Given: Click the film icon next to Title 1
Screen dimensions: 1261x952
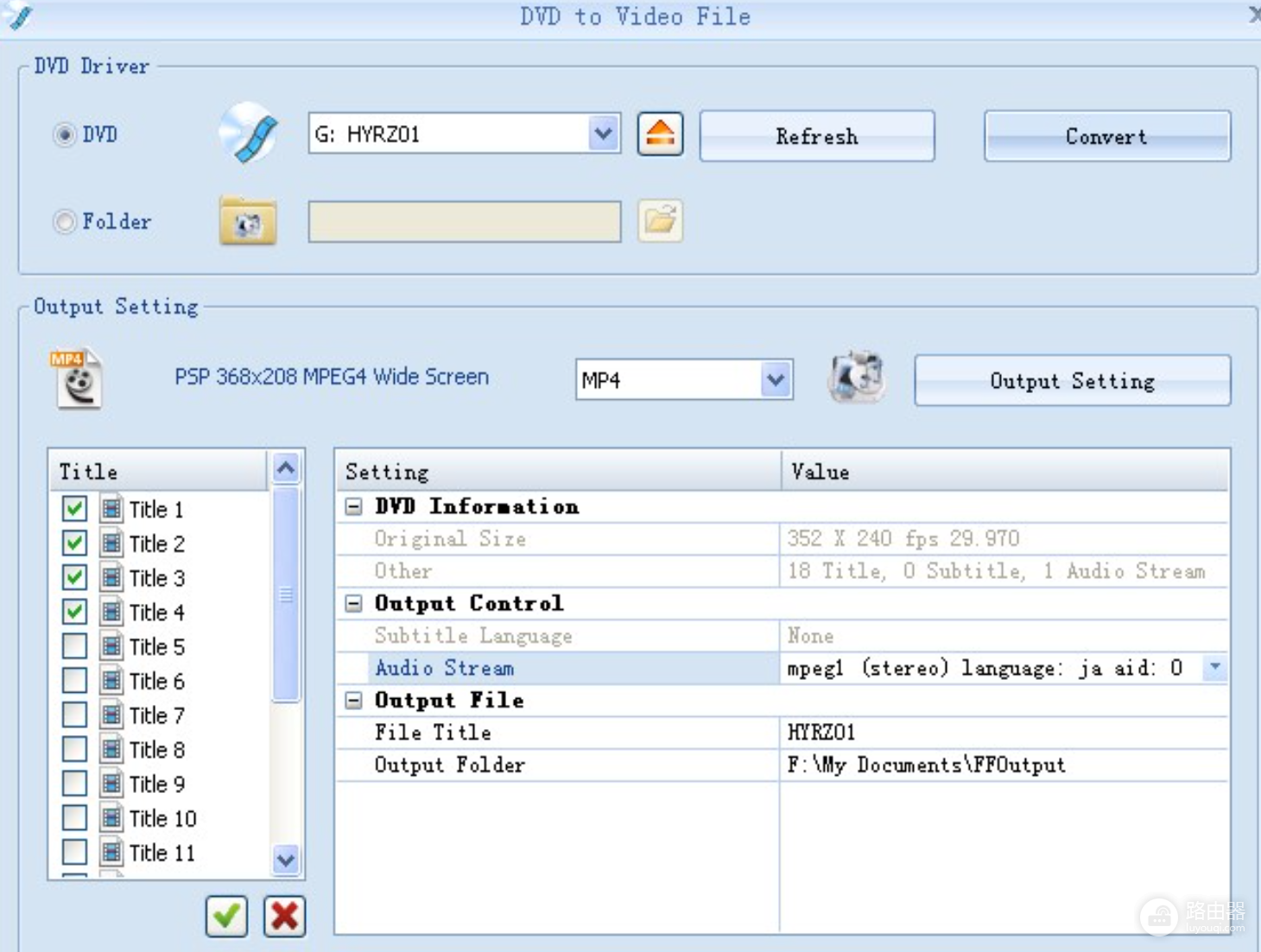Looking at the screenshot, I should point(111,509).
